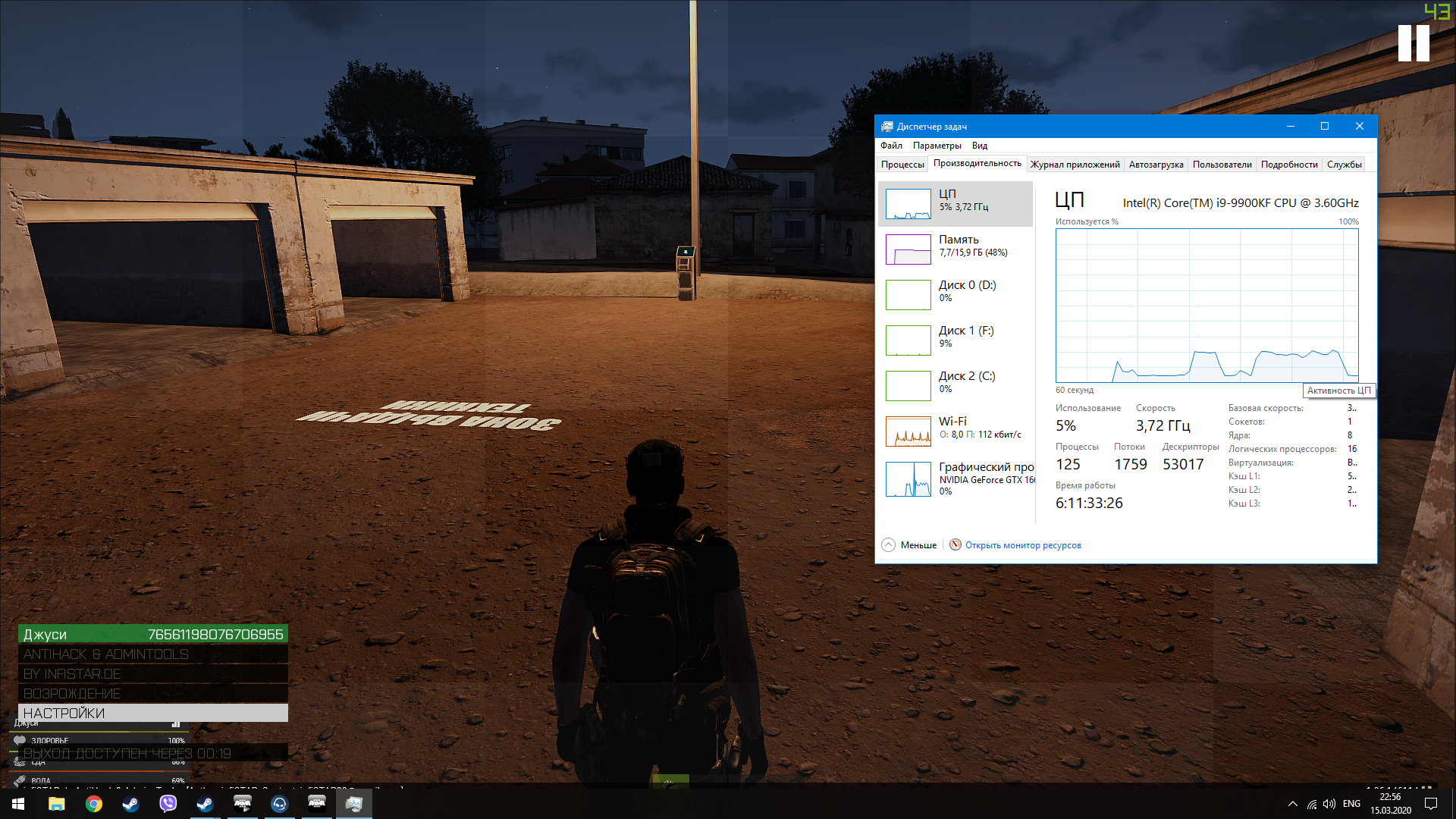The height and width of the screenshot is (819, 1456).
Task: Open the Action Center notifications icon
Action: 1431,804
